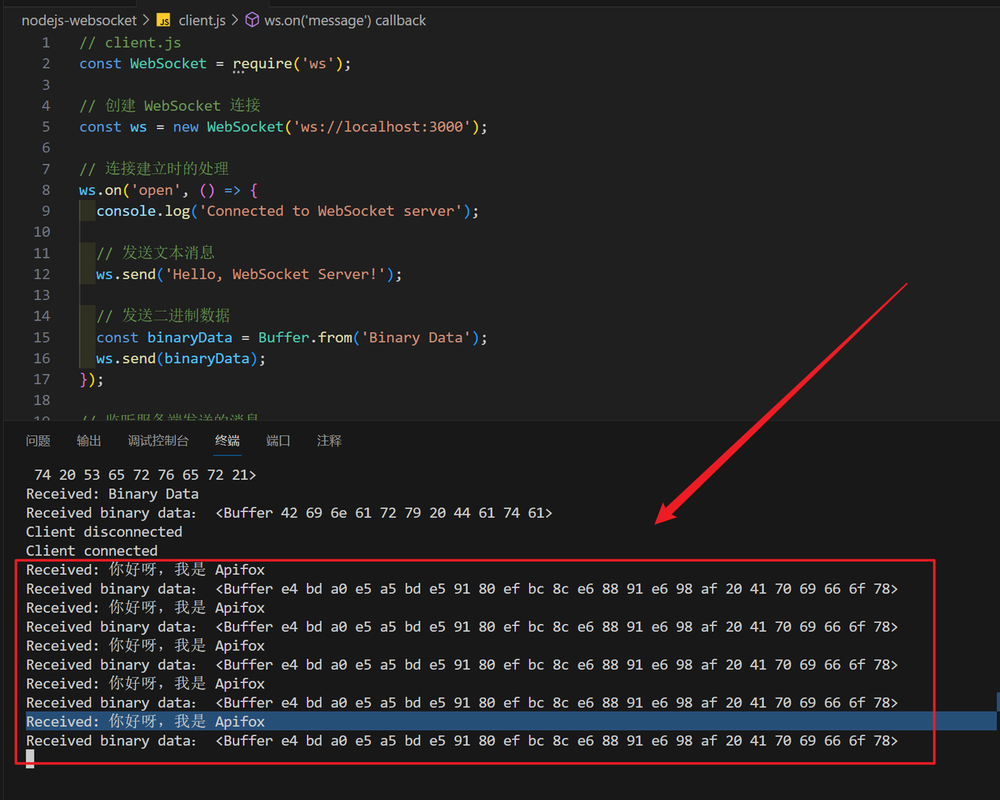Click the console.log statement on line 9
The image size is (1000, 800).
coord(138,211)
